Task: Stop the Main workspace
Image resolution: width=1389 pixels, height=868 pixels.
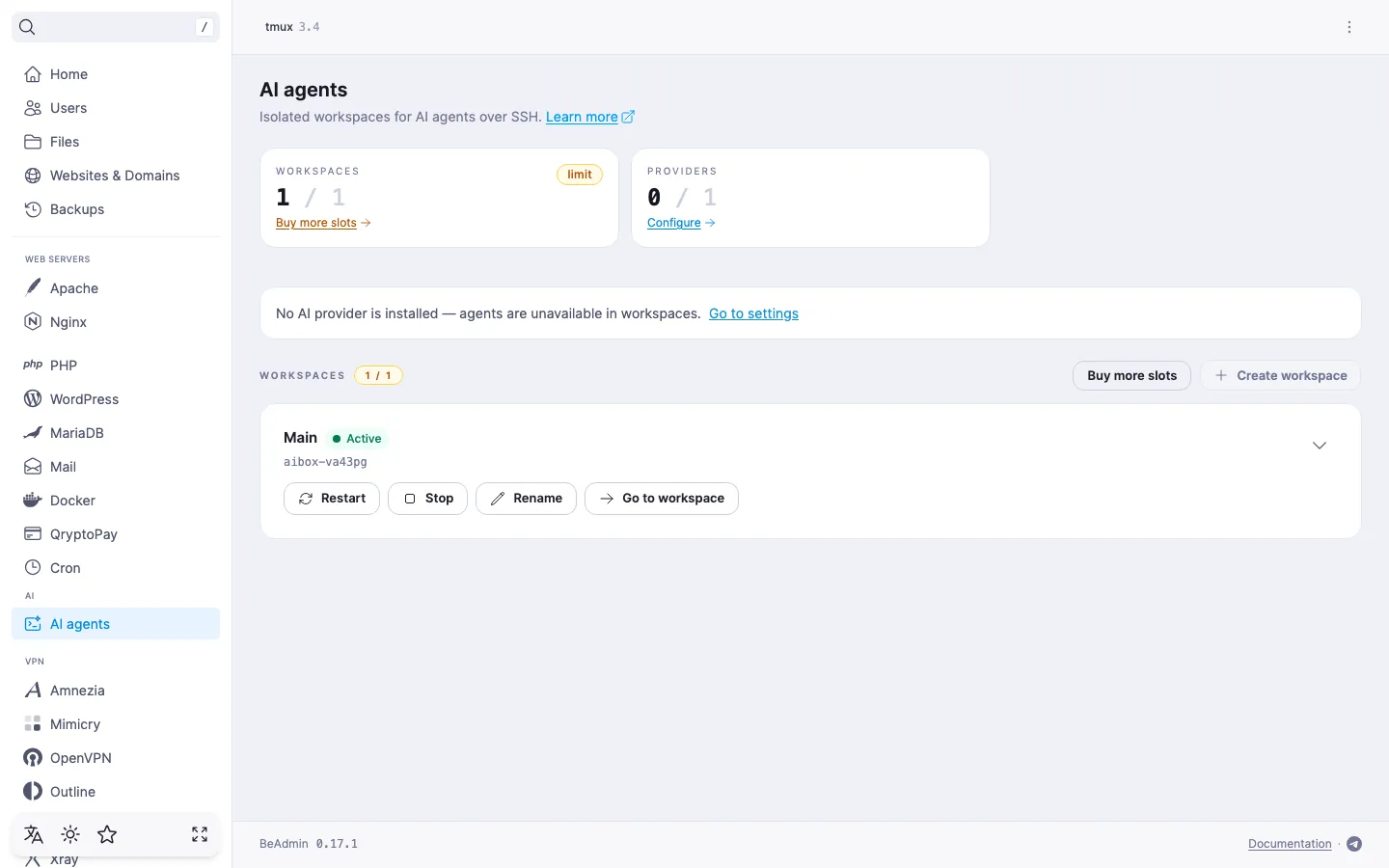Action: coord(427,499)
